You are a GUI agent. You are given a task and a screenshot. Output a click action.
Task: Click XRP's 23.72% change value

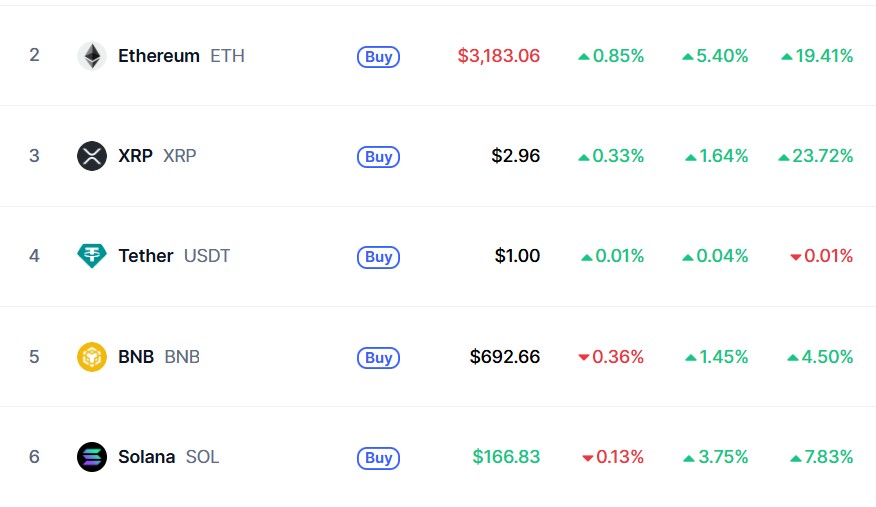pos(816,156)
